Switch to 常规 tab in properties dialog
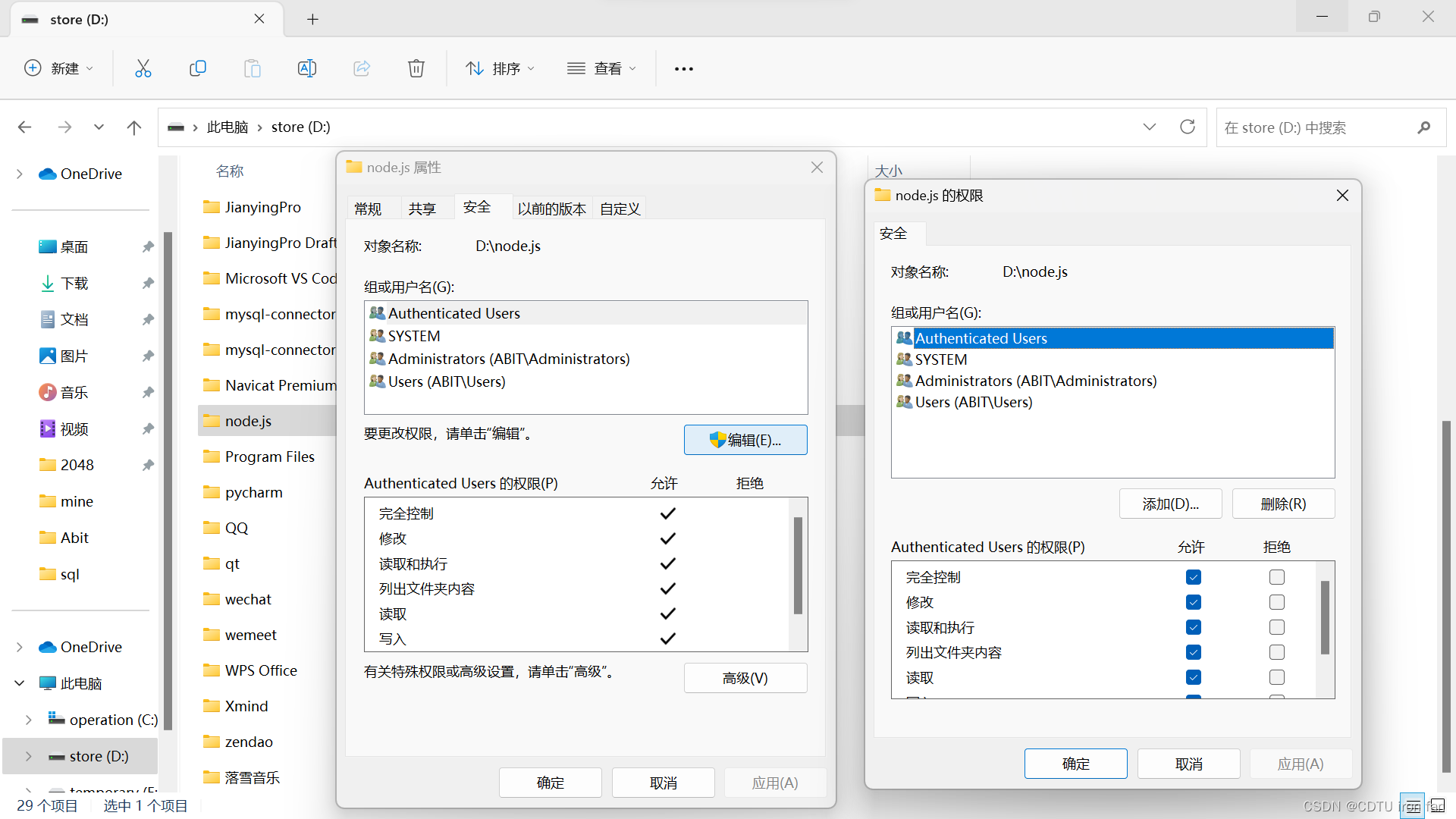This screenshot has width=1456, height=819. pos(368,209)
